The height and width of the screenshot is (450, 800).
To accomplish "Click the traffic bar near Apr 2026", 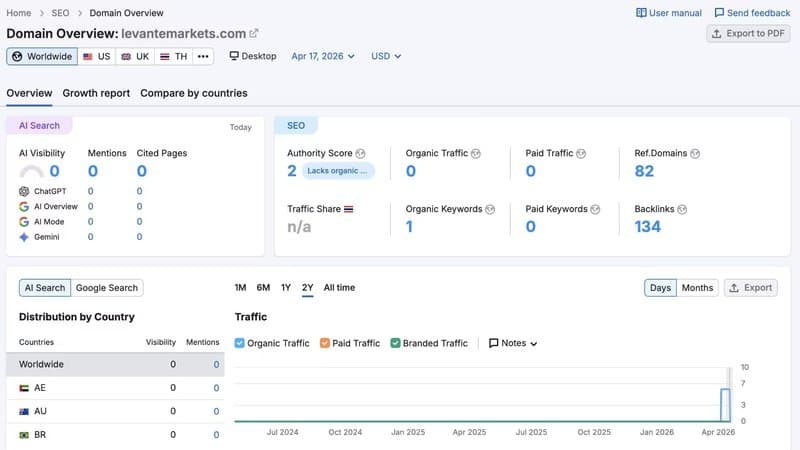I will tap(725, 405).
